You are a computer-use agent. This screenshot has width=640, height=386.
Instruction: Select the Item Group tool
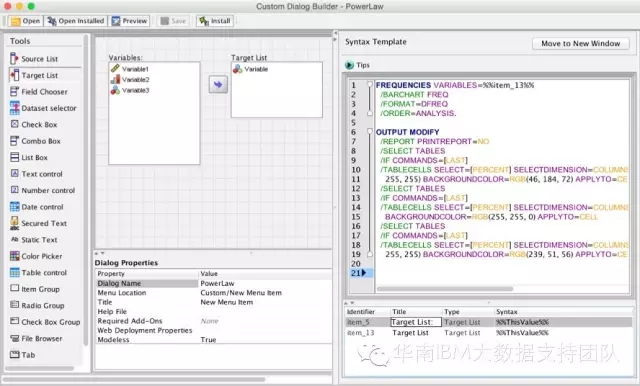[35, 289]
